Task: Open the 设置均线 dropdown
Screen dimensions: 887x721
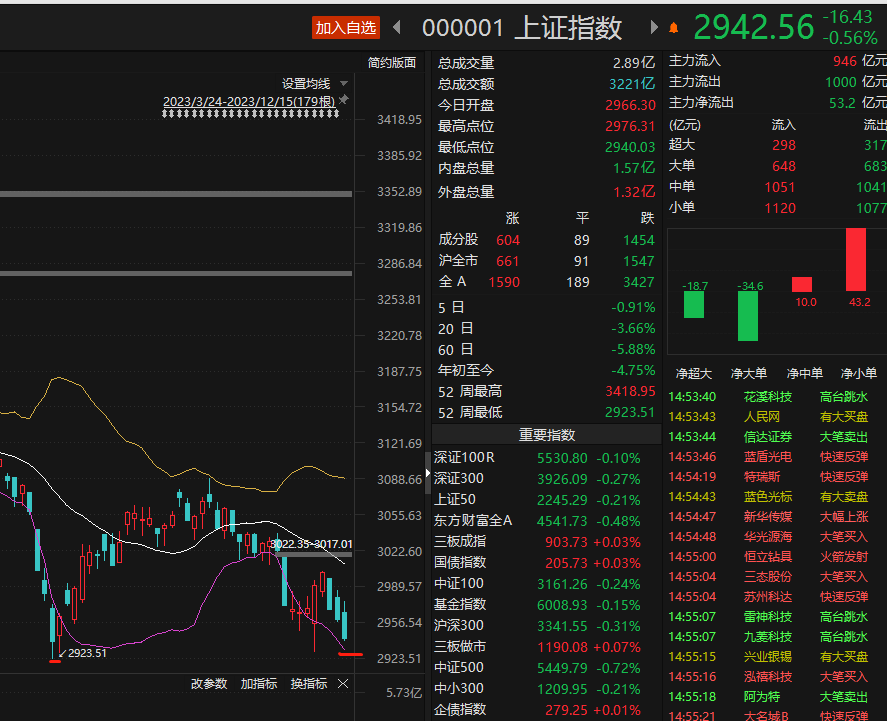Action: coord(315,84)
